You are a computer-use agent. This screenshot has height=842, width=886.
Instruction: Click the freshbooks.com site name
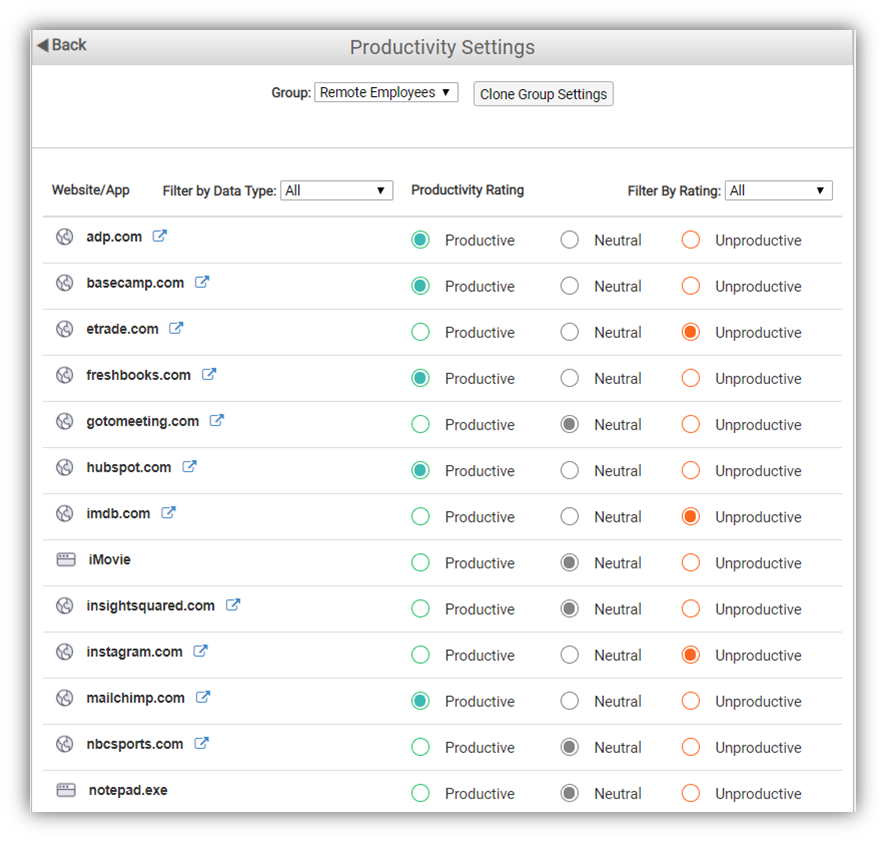click(138, 375)
